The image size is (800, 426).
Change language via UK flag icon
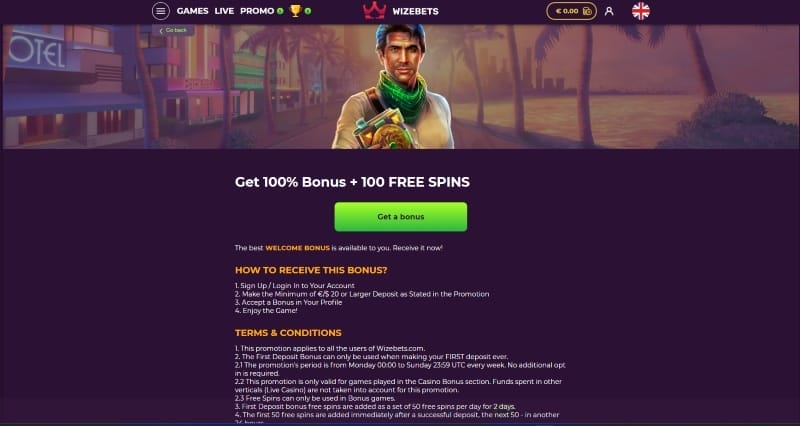(x=641, y=11)
